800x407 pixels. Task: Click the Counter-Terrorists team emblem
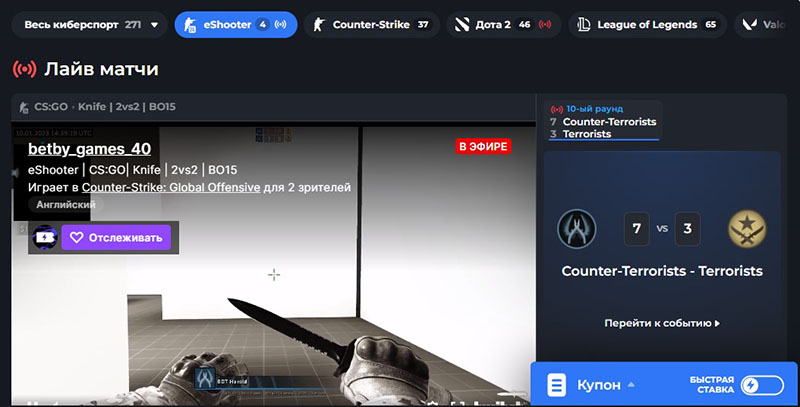pyautogui.click(x=577, y=229)
